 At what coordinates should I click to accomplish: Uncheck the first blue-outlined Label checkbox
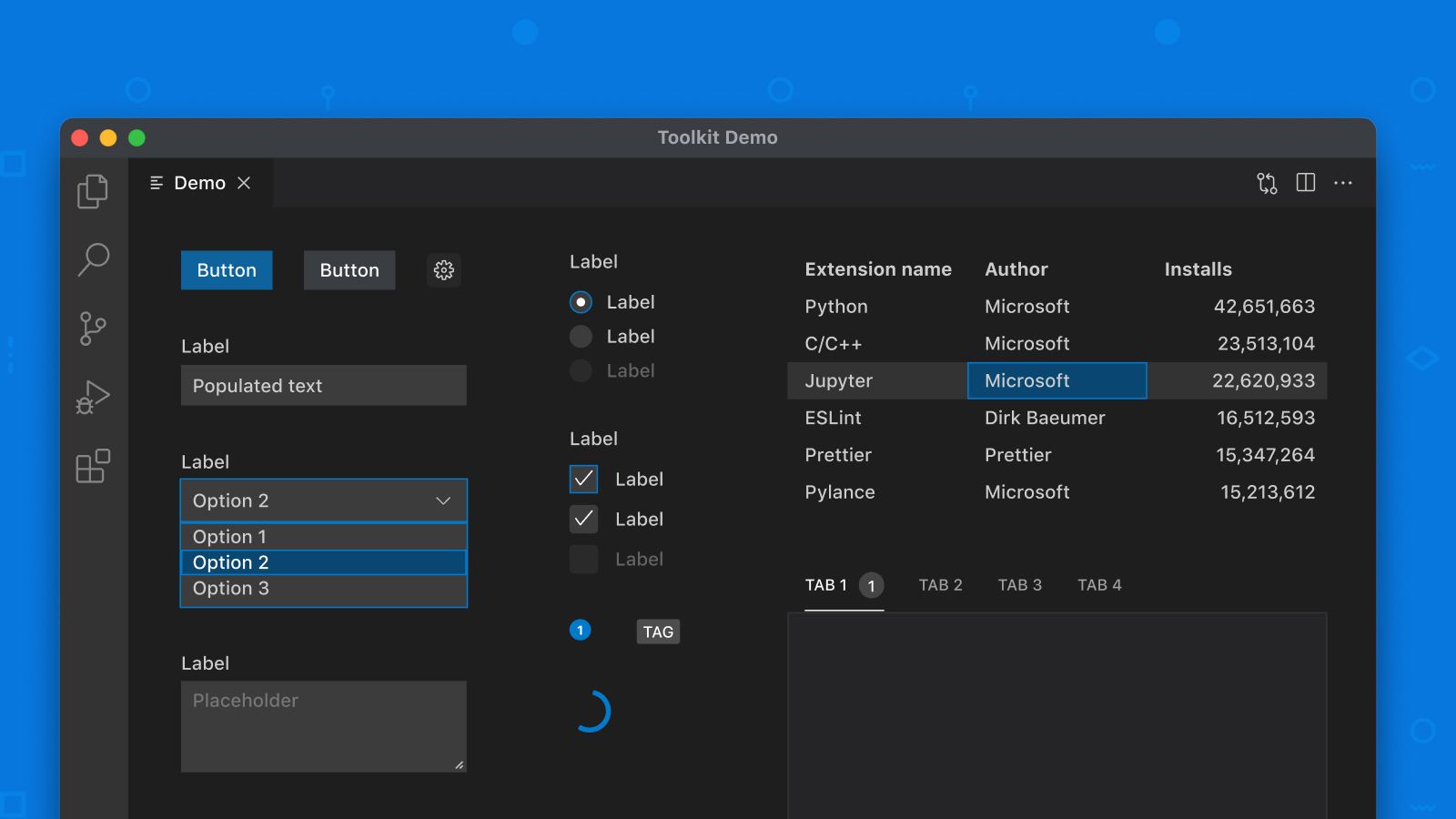point(583,479)
